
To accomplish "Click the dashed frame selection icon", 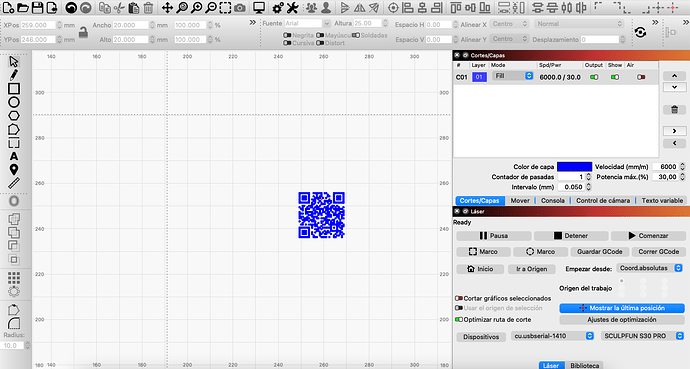I will [225, 7].
